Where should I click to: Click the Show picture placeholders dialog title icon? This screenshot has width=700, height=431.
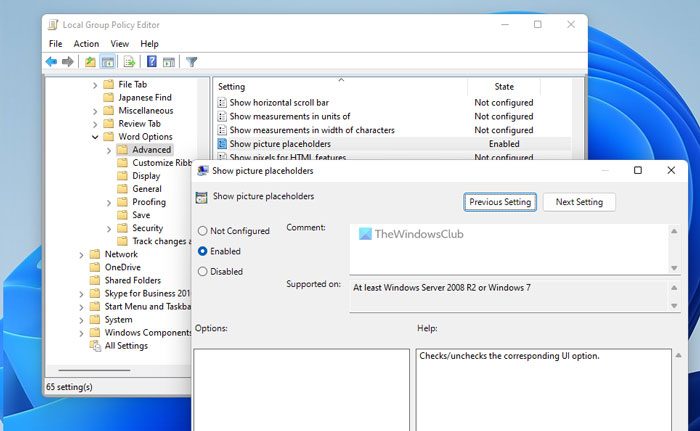click(203, 171)
